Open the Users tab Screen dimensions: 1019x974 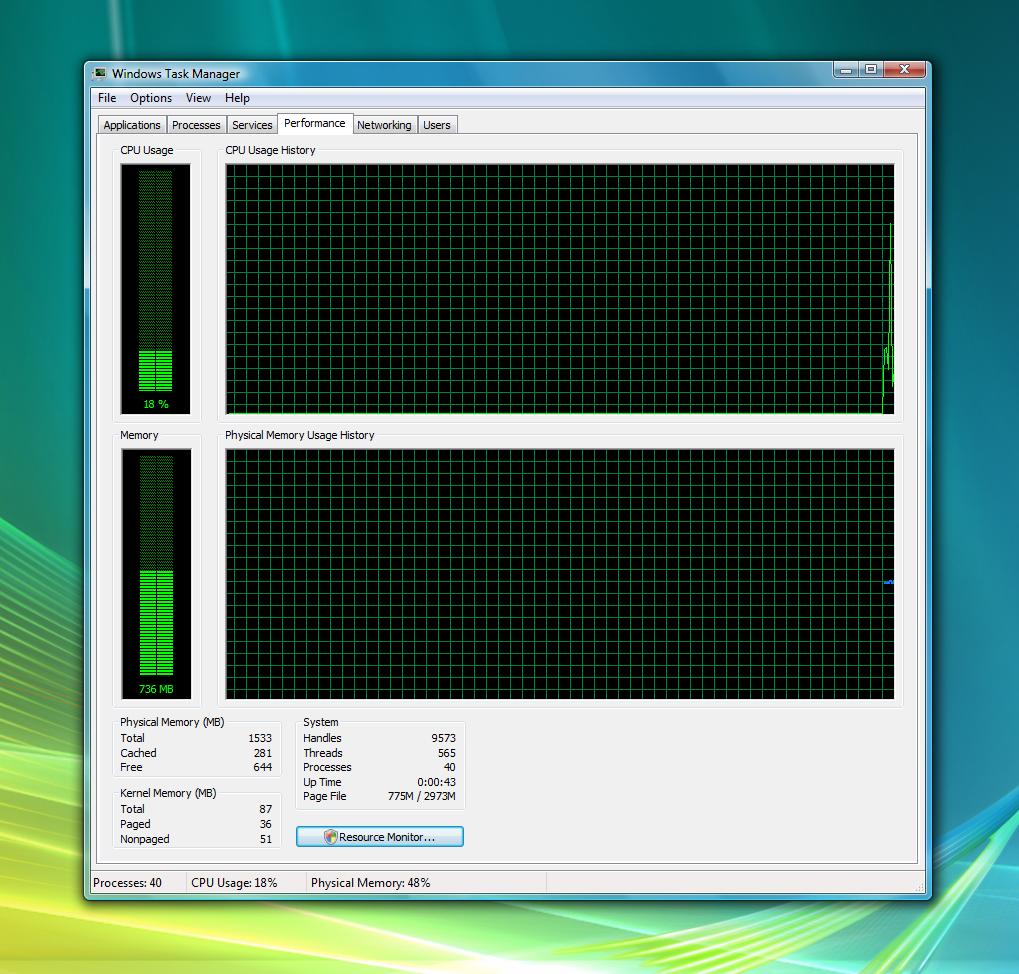tap(437, 125)
